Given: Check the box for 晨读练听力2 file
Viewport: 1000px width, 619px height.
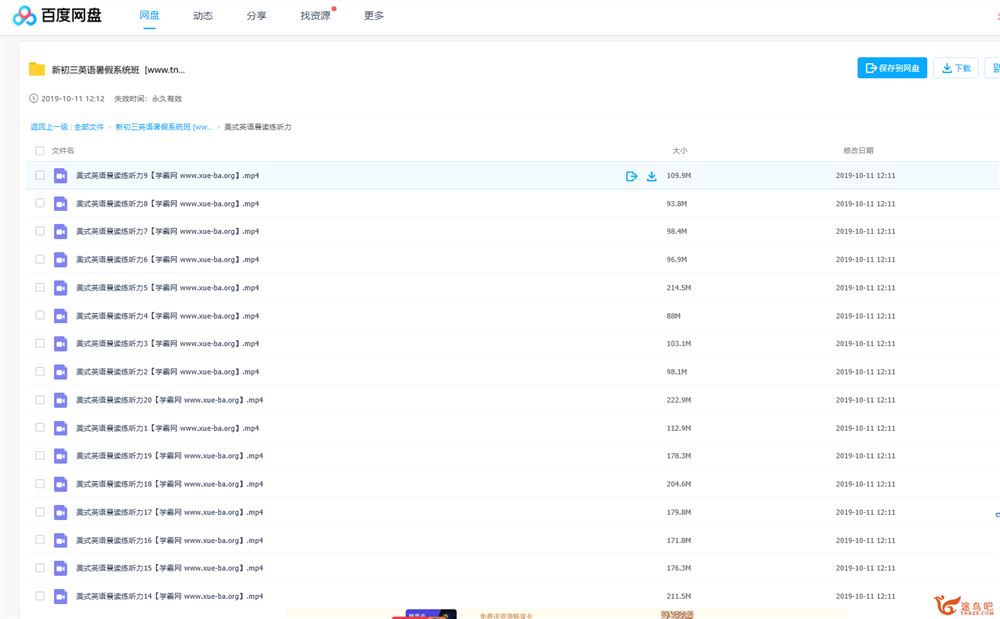Looking at the screenshot, I should [x=40, y=372].
